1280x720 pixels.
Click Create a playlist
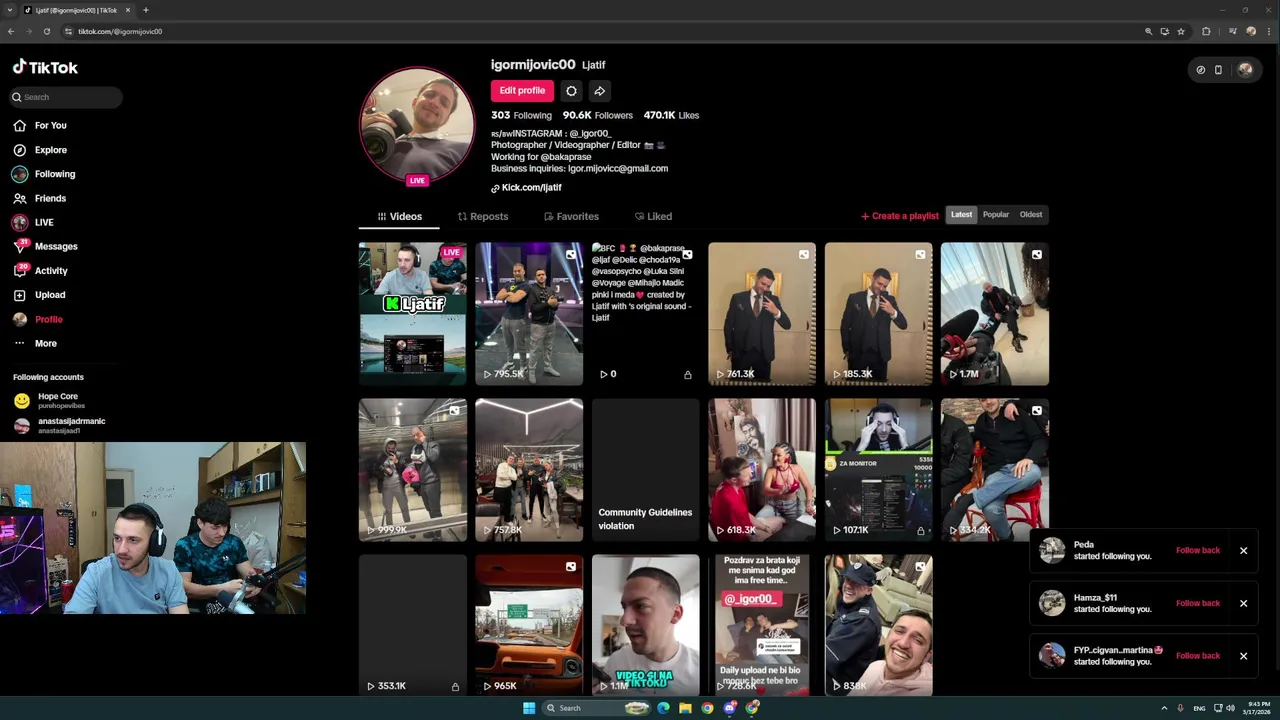click(900, 216)
